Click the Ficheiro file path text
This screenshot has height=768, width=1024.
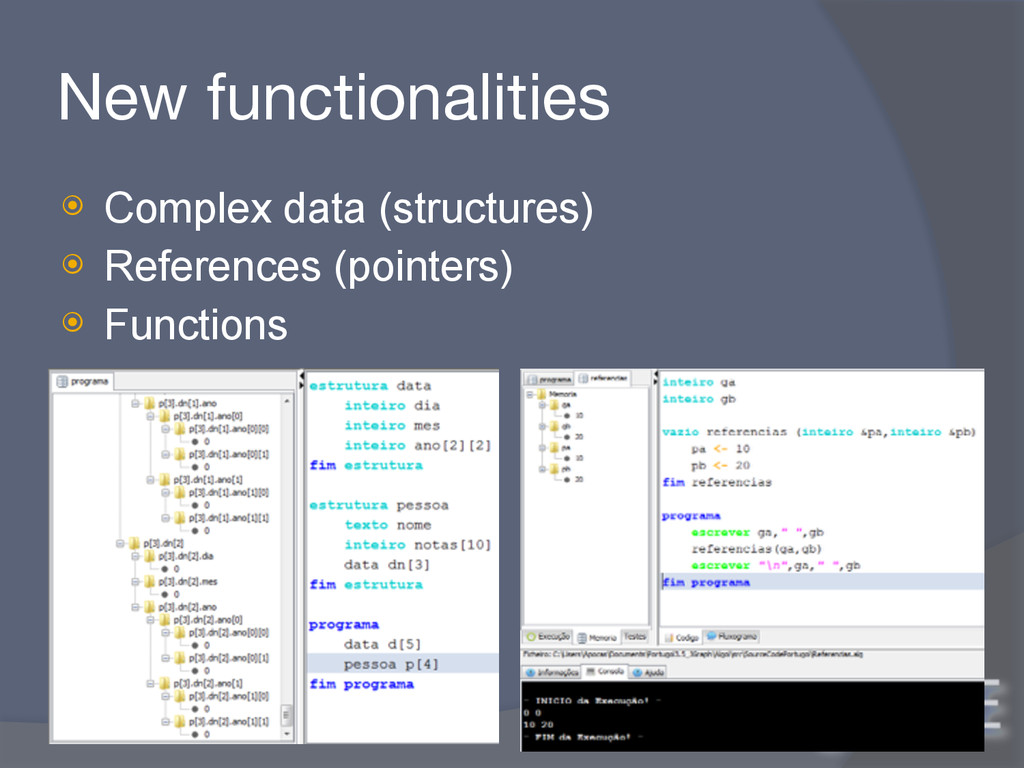click(x=693, y=654)
